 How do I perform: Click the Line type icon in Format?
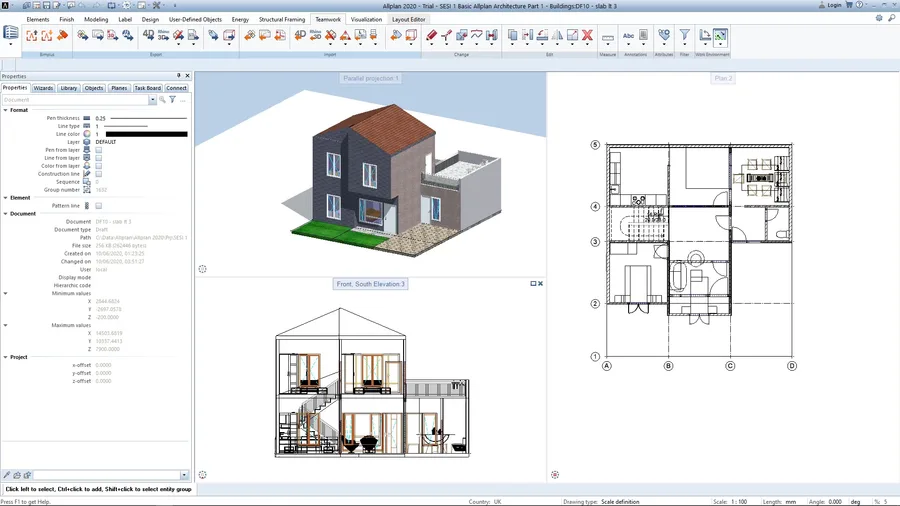(x=87, y=126)
